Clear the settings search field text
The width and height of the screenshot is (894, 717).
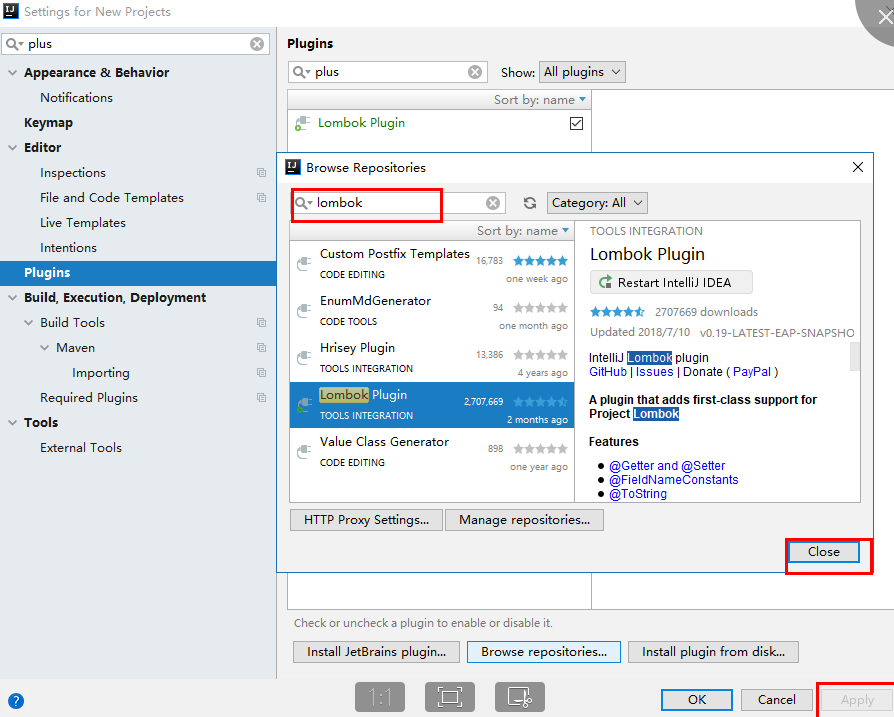pyautogui.click(x=257, y=44)
